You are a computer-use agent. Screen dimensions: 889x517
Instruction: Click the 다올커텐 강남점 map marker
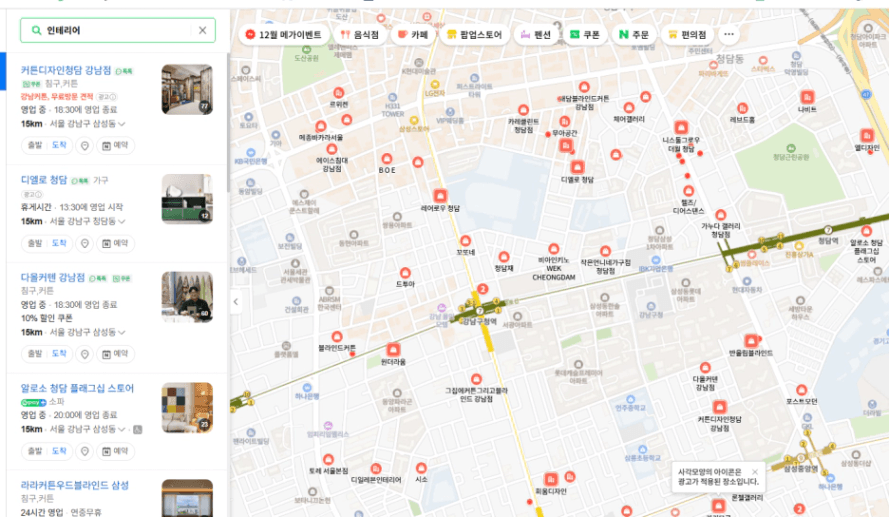pyautogui.click(x=705, y=367)
